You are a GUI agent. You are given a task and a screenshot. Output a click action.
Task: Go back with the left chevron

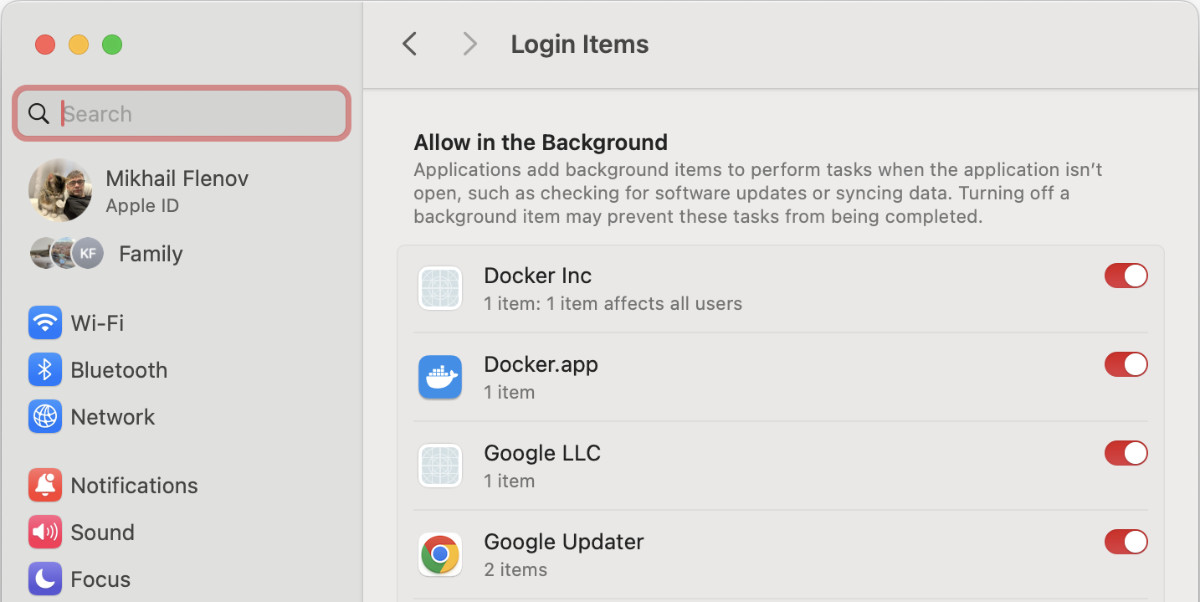[x=409, y=44]
